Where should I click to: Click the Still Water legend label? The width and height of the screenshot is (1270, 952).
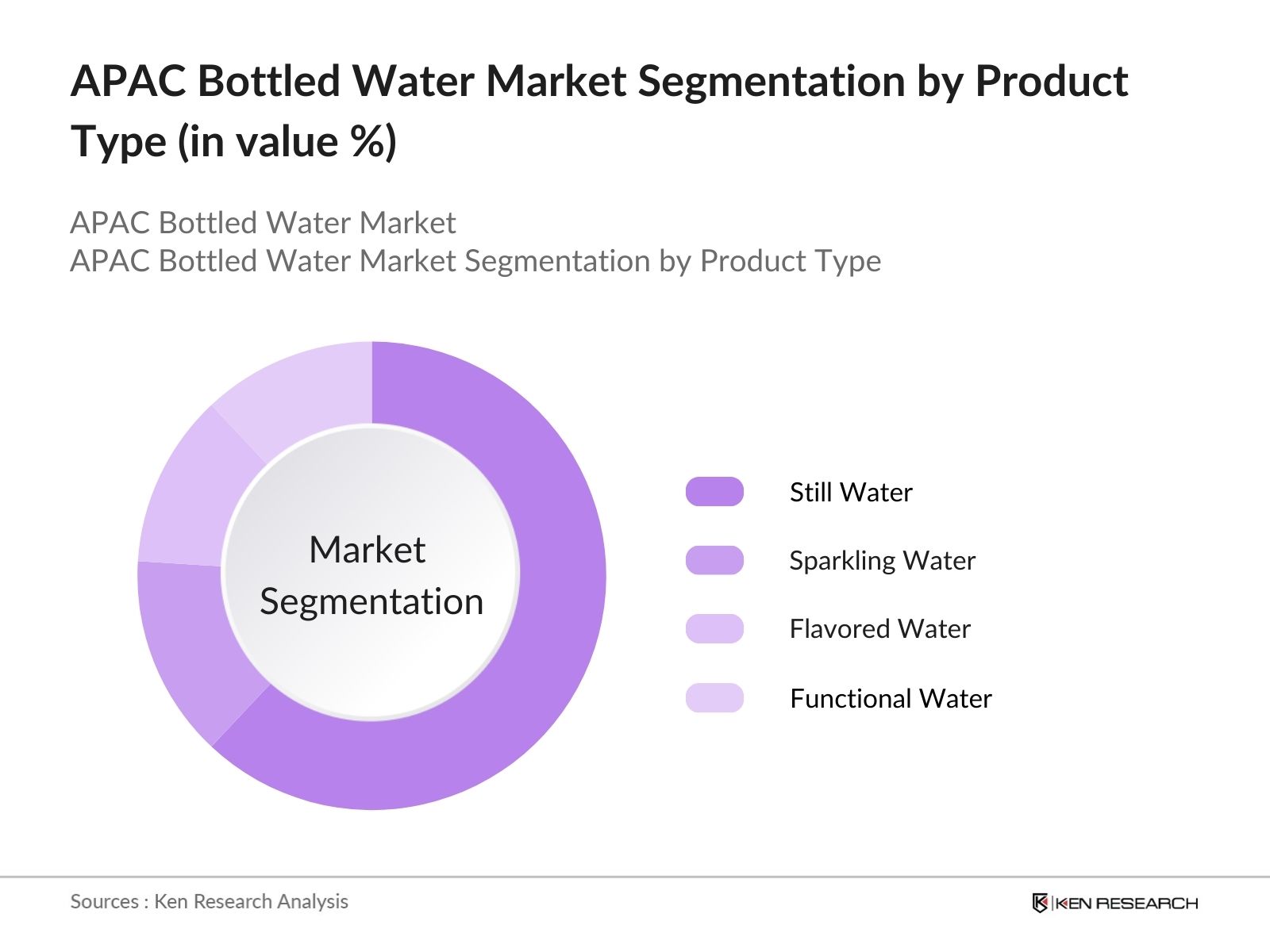851,493
